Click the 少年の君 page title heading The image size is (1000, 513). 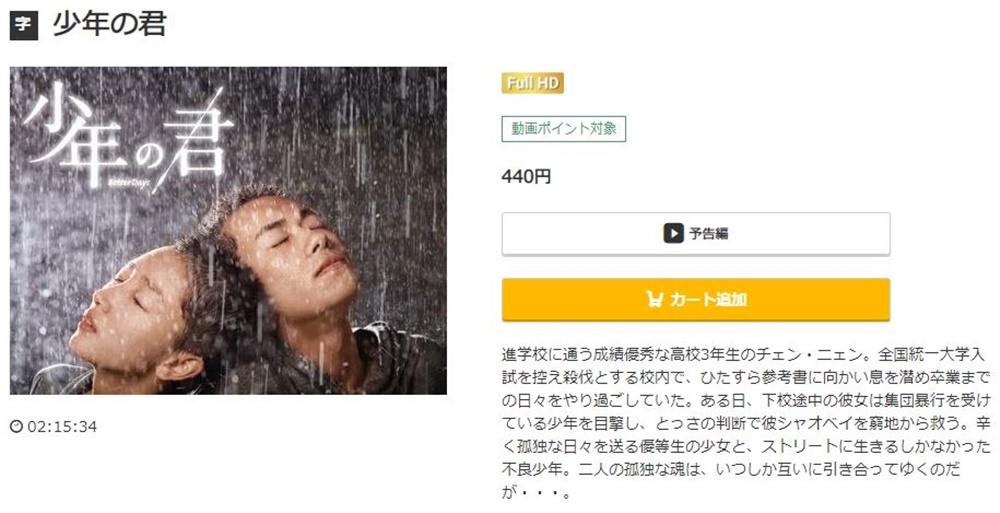coord(110,25)
